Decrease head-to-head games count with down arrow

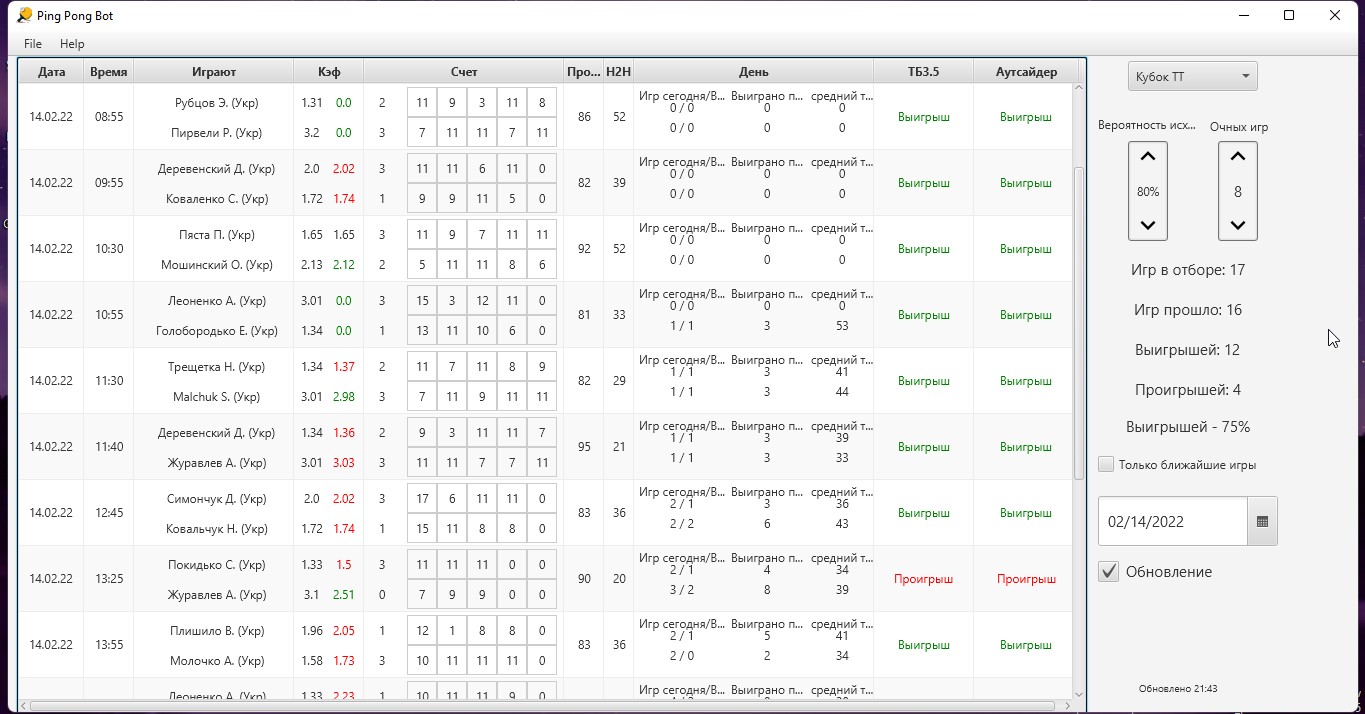click(1237, 225)
